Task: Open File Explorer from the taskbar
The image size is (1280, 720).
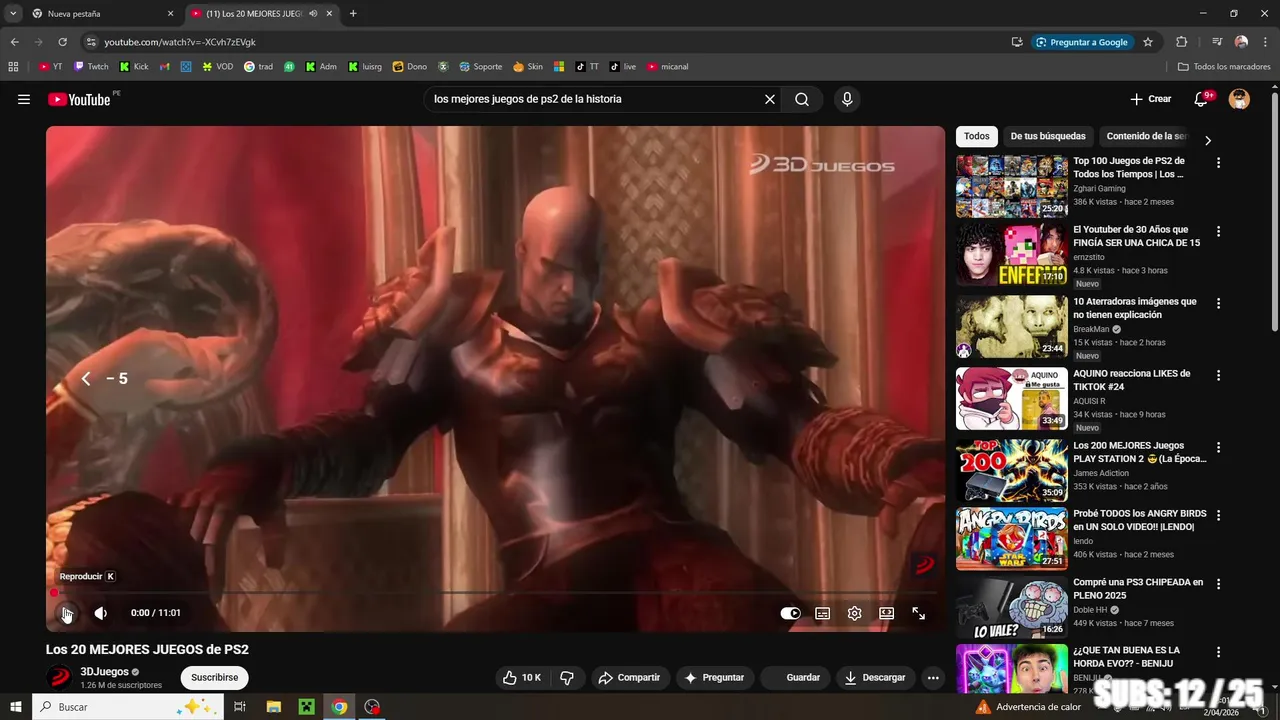Action: 273,707
